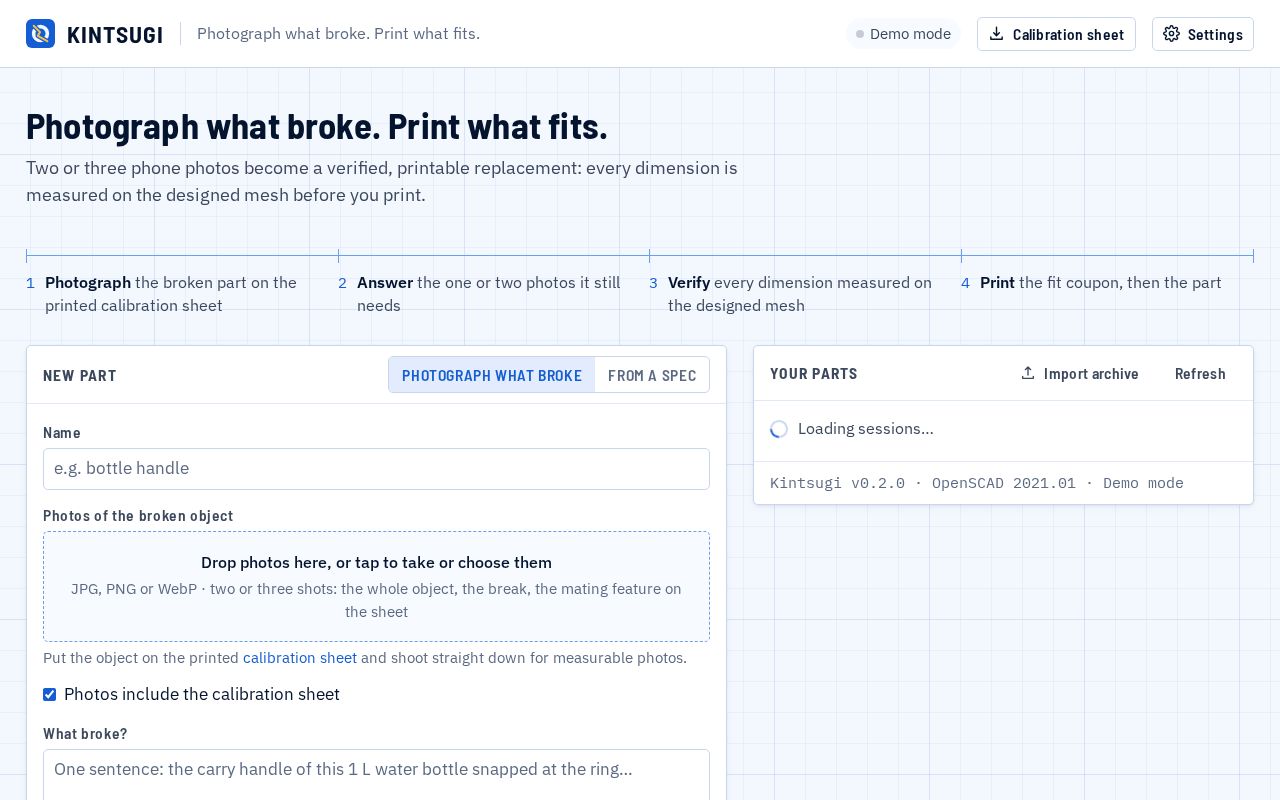
Task: Click the Refresh button in Your Parts
Action: (x=1200, y=373)
